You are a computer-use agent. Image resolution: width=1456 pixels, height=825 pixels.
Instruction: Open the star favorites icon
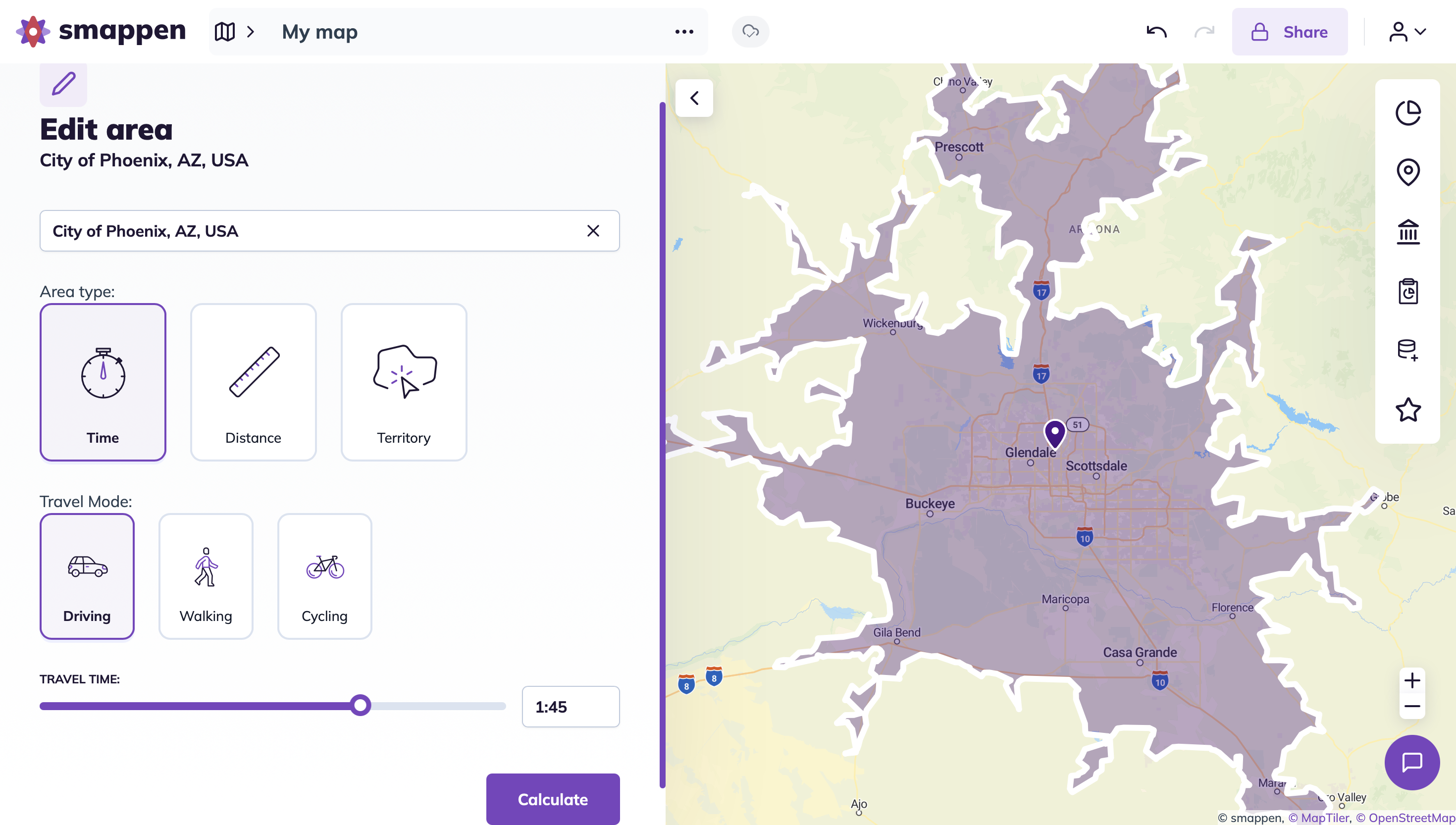1408,410
